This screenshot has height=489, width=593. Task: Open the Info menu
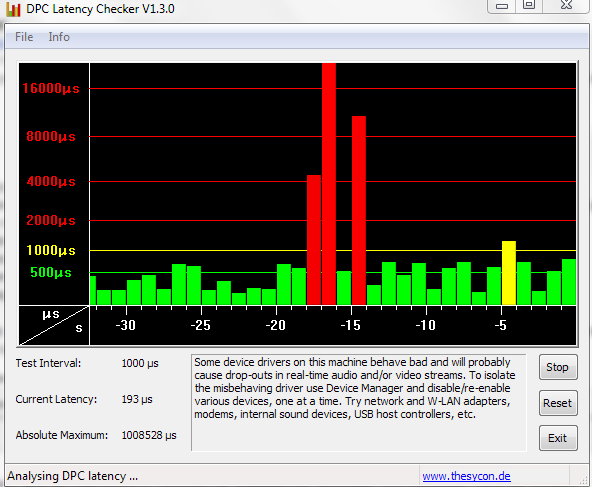(x=59, y=37)
